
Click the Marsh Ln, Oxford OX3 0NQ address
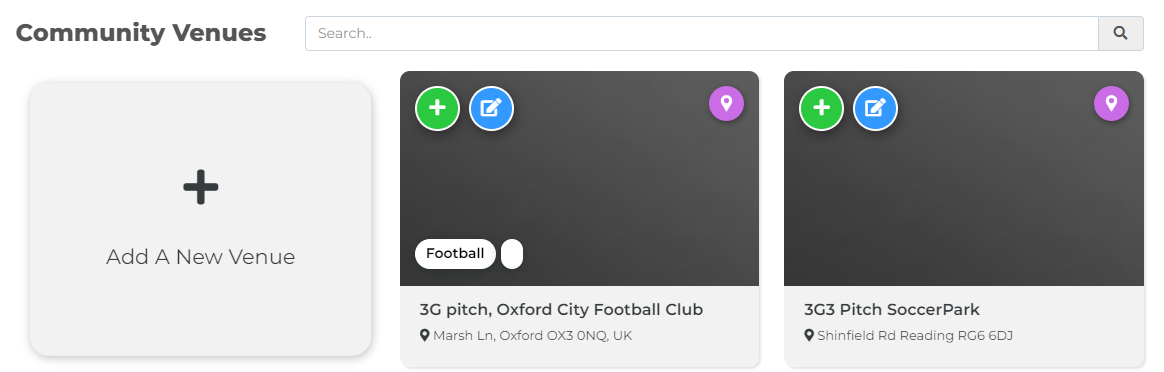(x=532, y=336)
